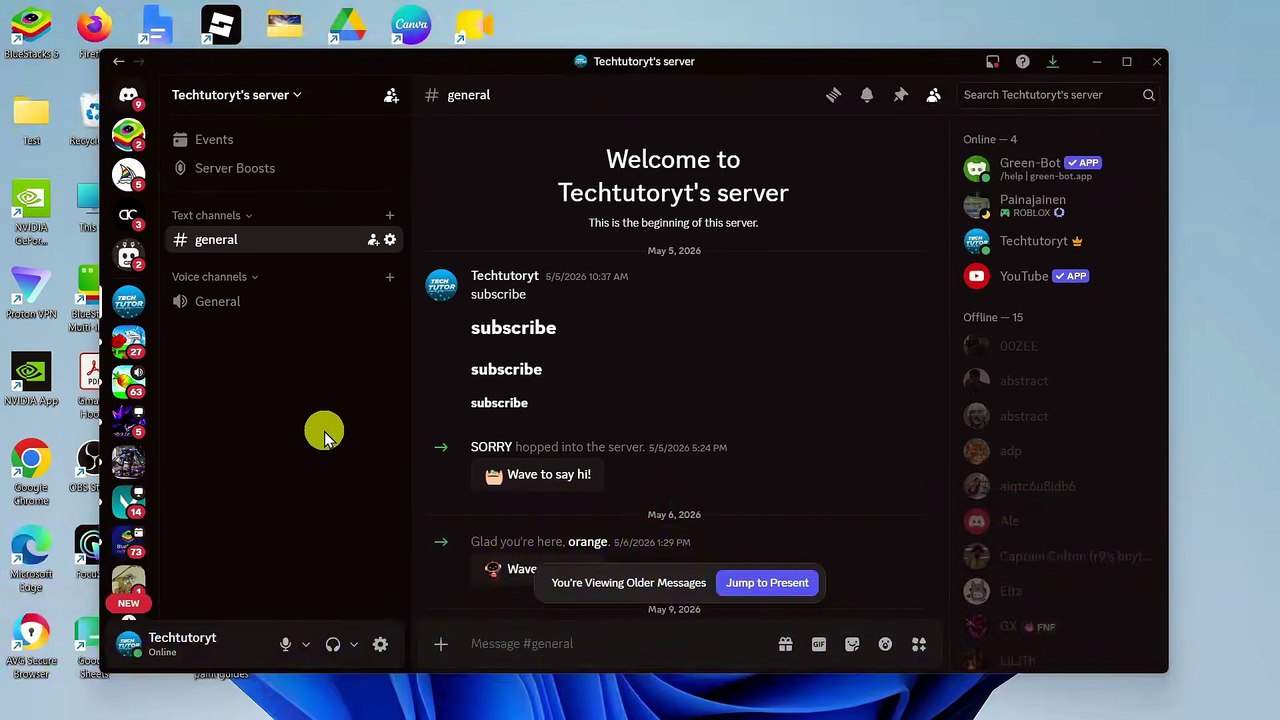Click the back navigation arrow

(x=118, y=62)
